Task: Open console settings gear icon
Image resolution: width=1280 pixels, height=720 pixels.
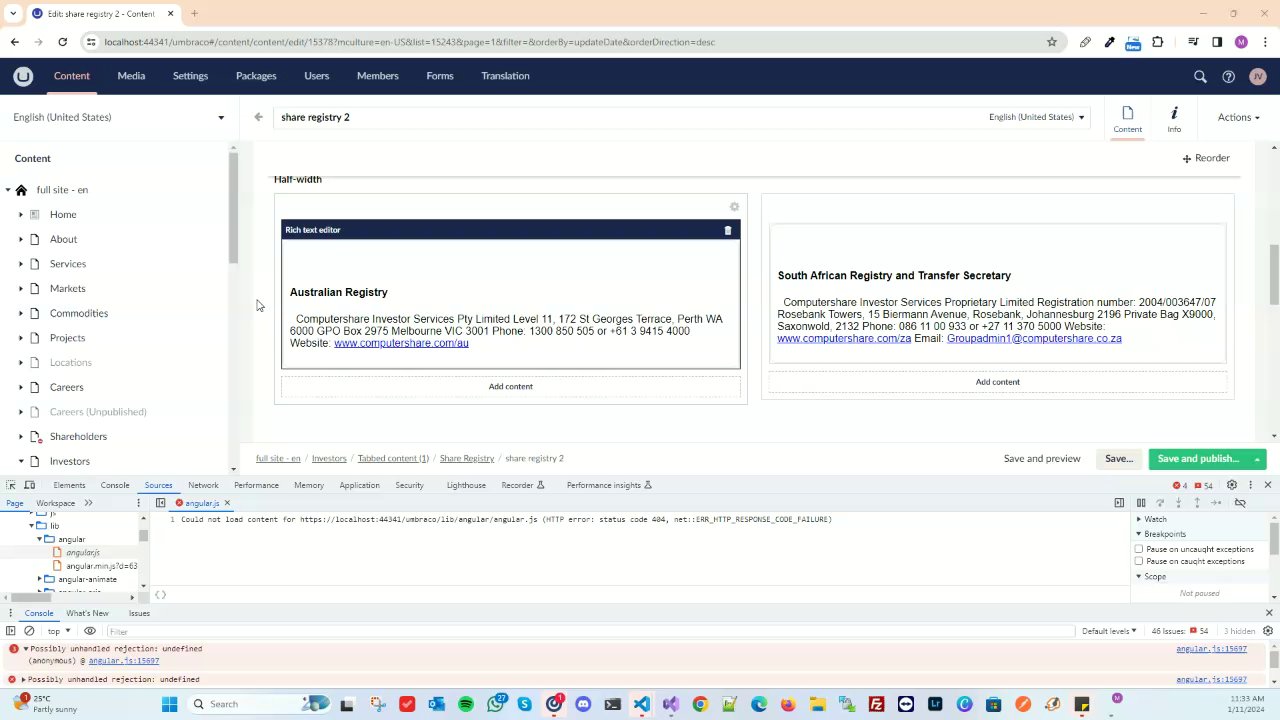Action: coord(1268,631)
